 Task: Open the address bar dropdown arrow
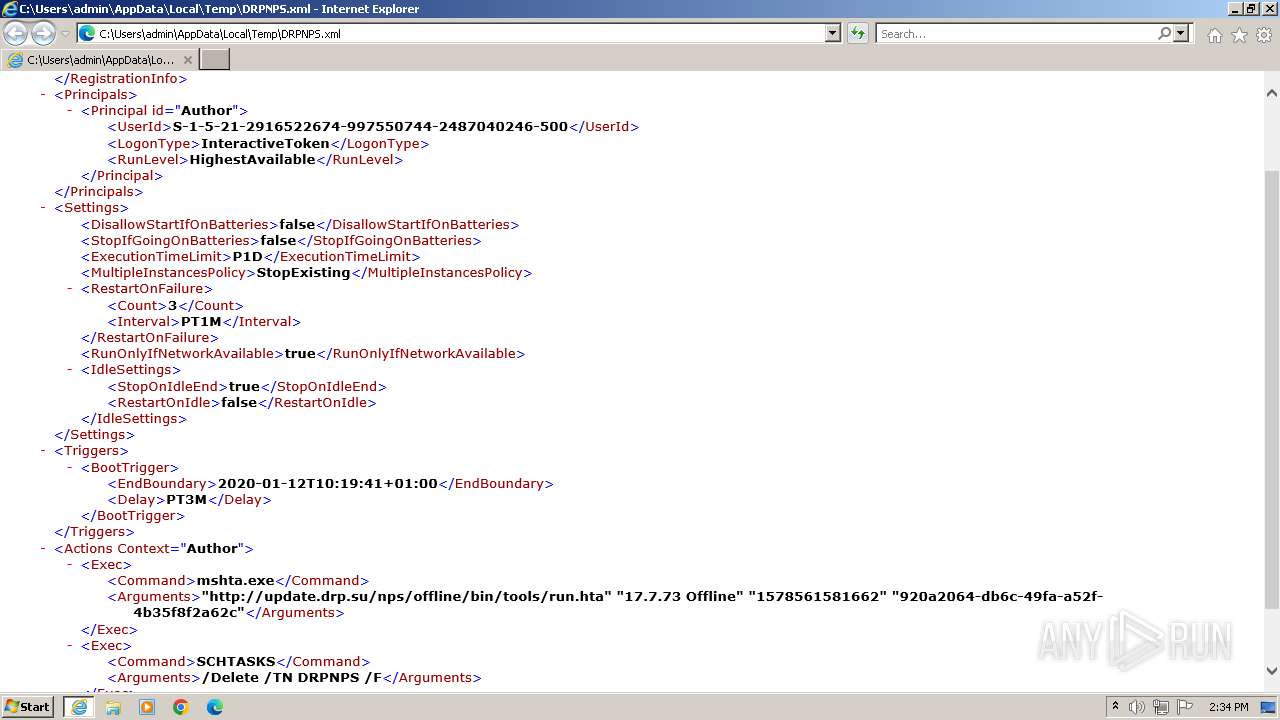point(832,33)
